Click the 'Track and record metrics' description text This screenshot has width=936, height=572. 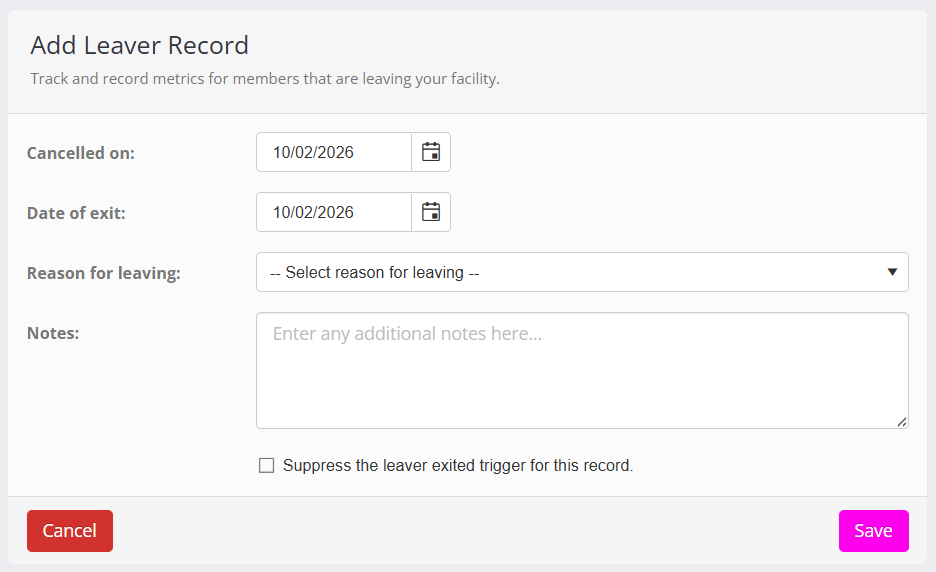pyautogui.click(x=264, y=78)
